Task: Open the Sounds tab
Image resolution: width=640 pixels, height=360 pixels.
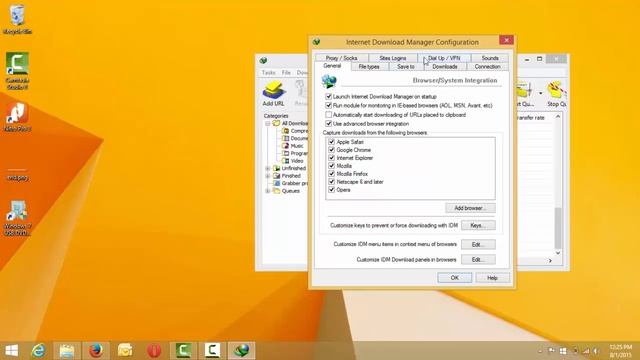Action: click(x=490, y=58)
